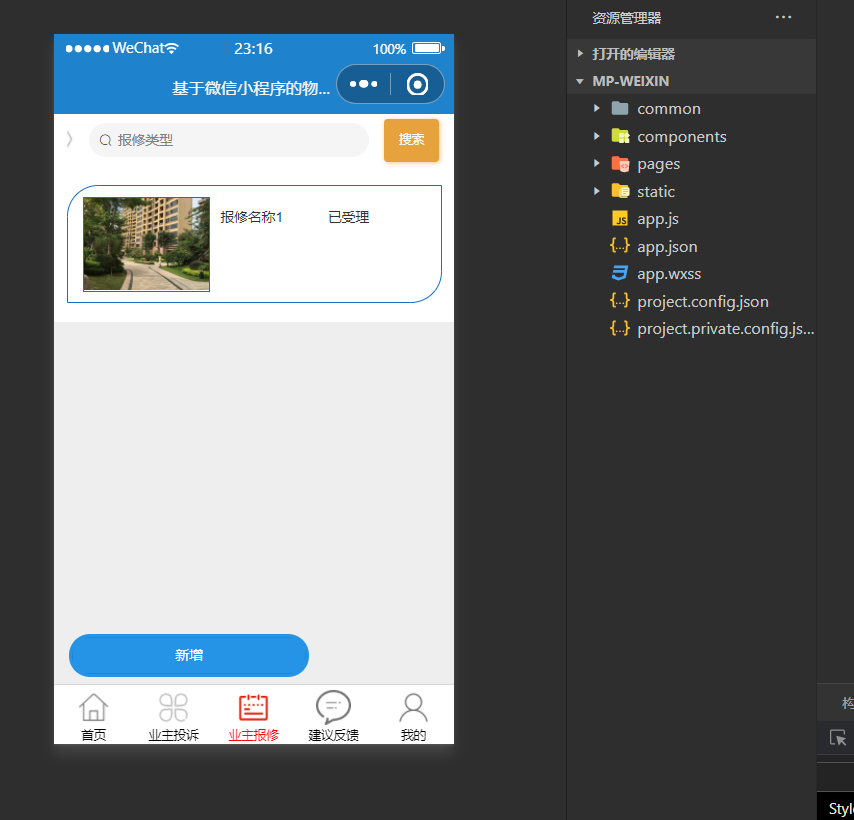Click the magnifier icon in search box

[105, 140]
